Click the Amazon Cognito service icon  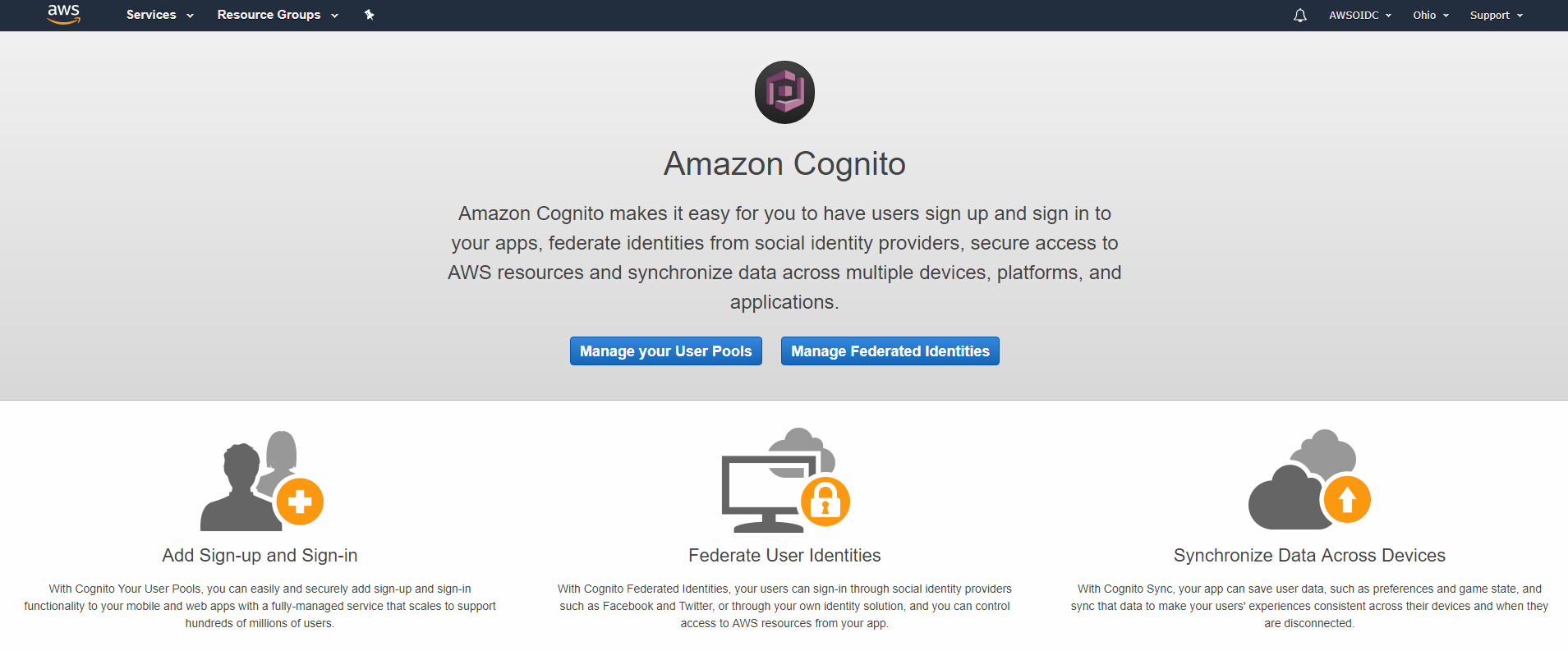pyautogui.click(x=784, y=92)
